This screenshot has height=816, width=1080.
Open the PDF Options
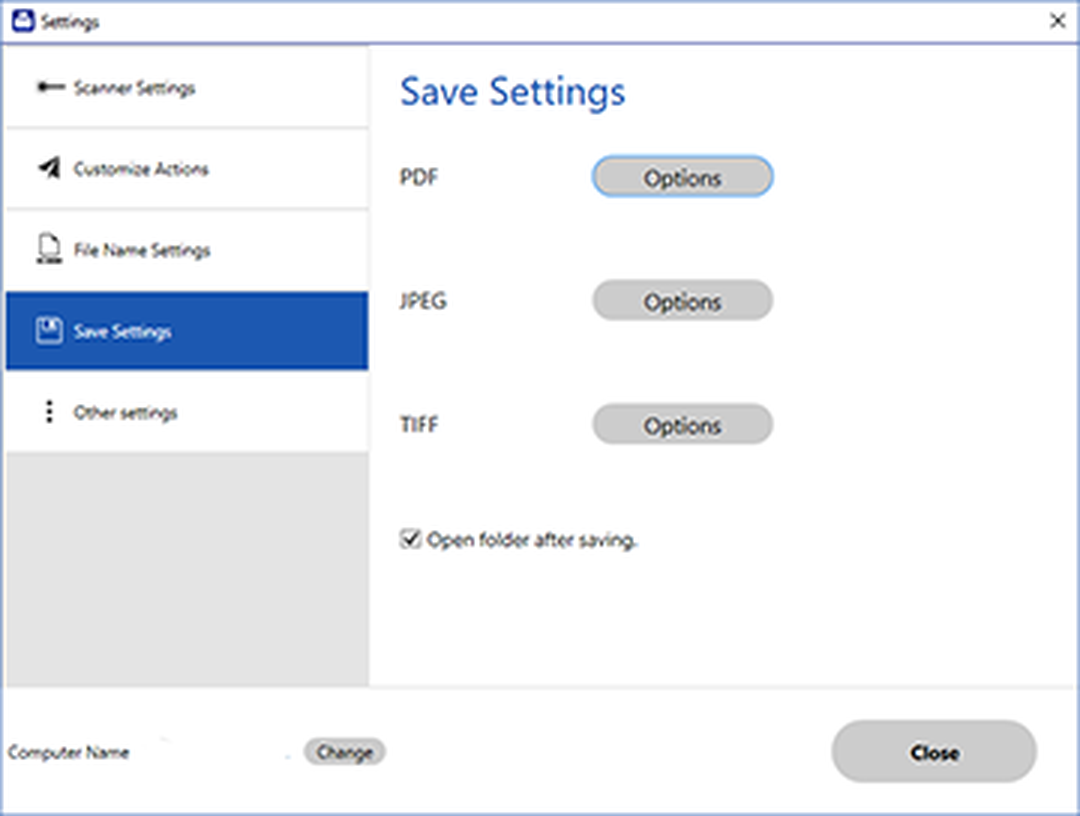pyautogui.click(x=683, y=177)
